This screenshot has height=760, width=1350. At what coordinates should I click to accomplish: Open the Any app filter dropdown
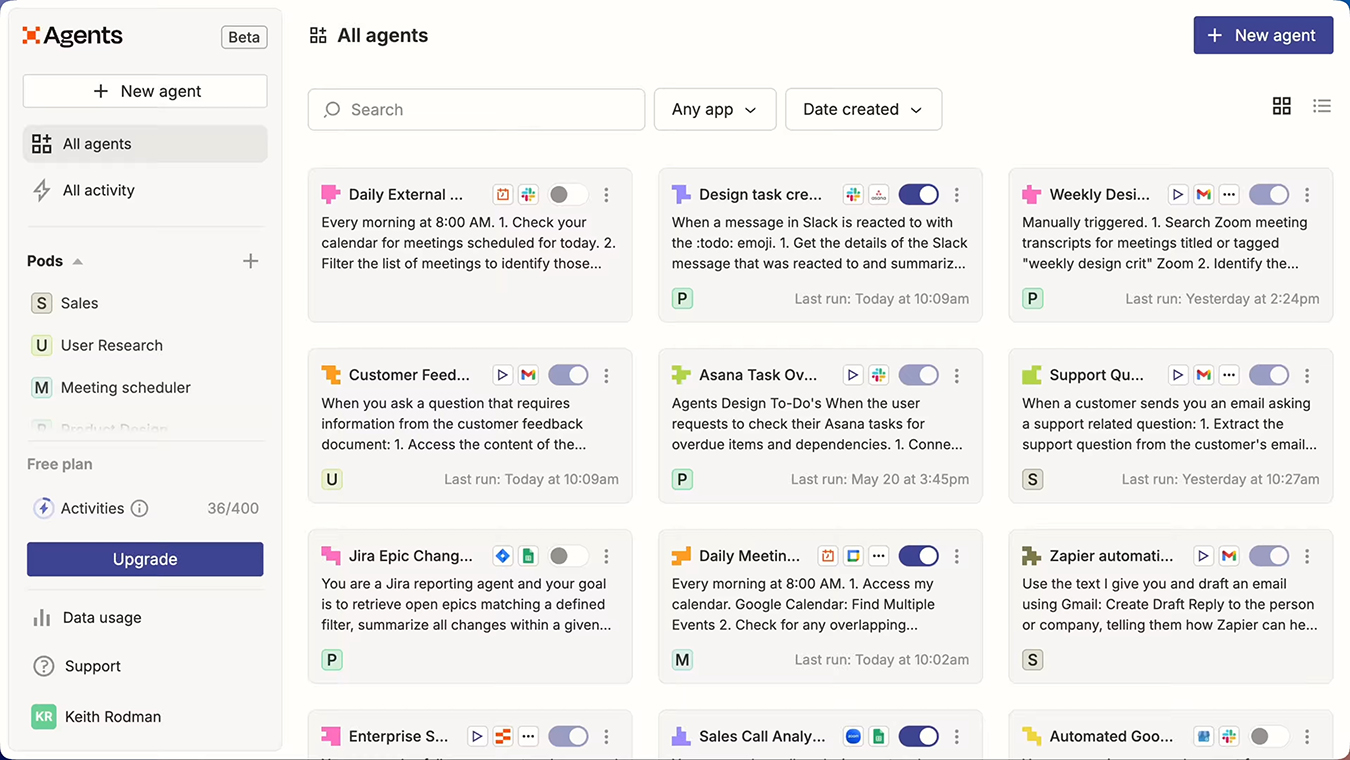pos(714,109)
